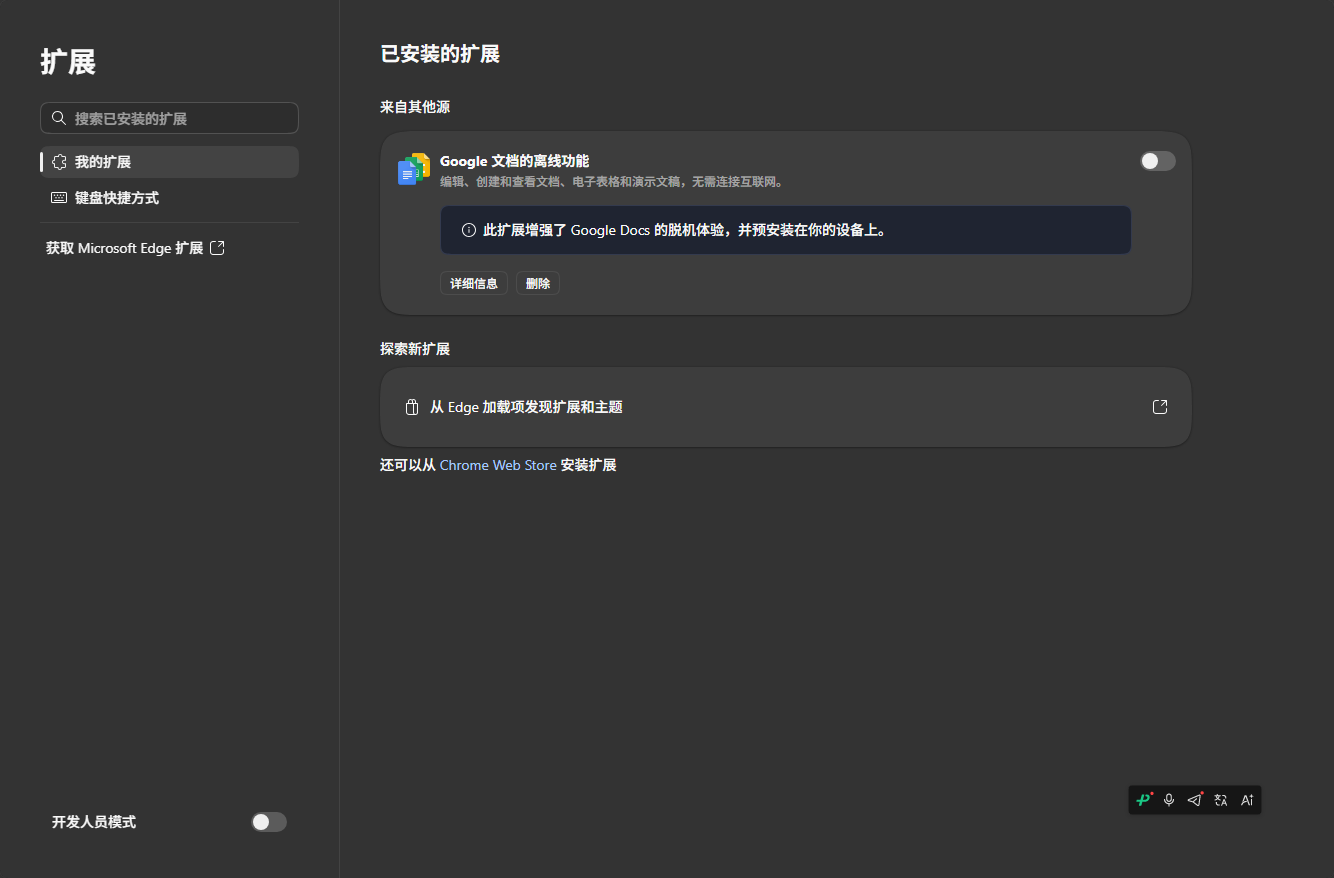Turn on 开发人员模式 switch
Screen dimensions: 1334x878
(269, 822)
